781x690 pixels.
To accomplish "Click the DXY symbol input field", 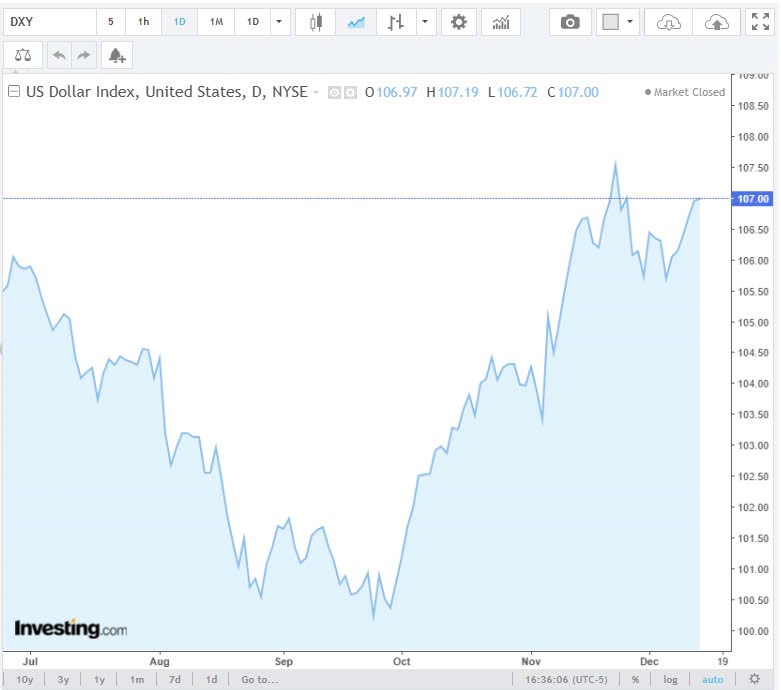I will click(48, 22).
